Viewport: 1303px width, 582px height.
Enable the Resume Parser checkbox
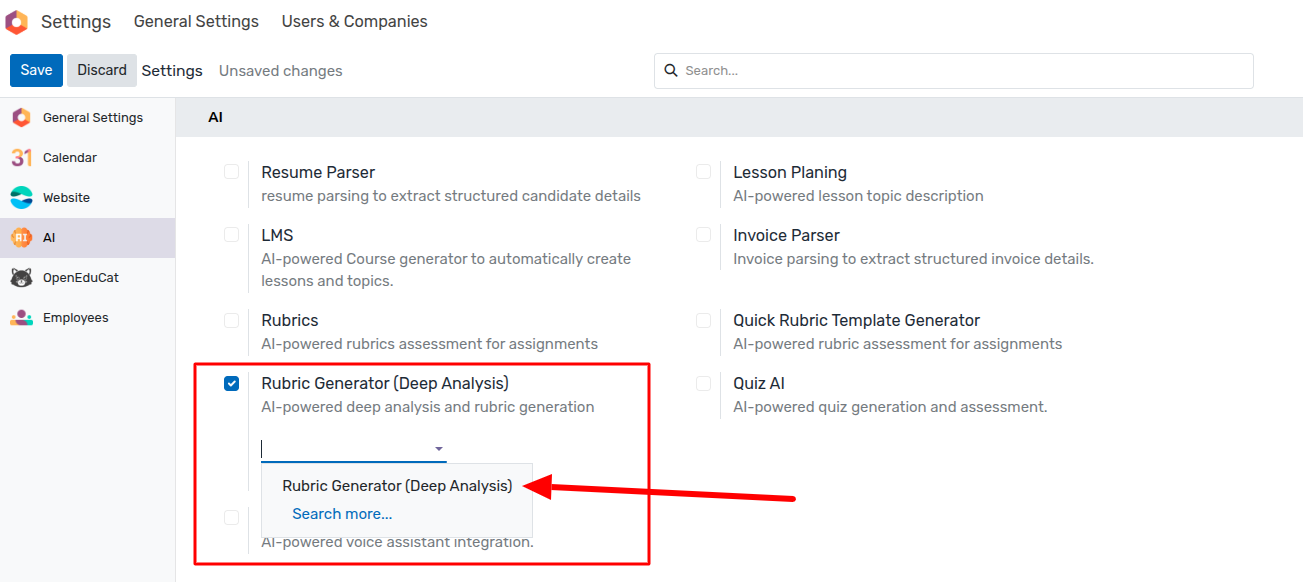(x=232, y=172)
